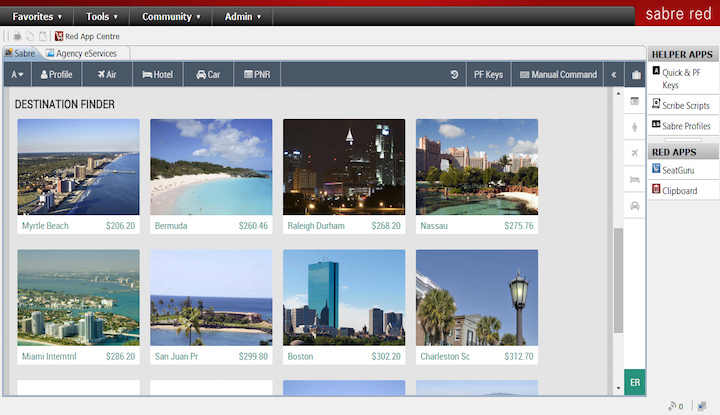This screenshot has height=415, width=720.
Task: Click the Raleigh Durham price $268.20
Action: [386, 226]
